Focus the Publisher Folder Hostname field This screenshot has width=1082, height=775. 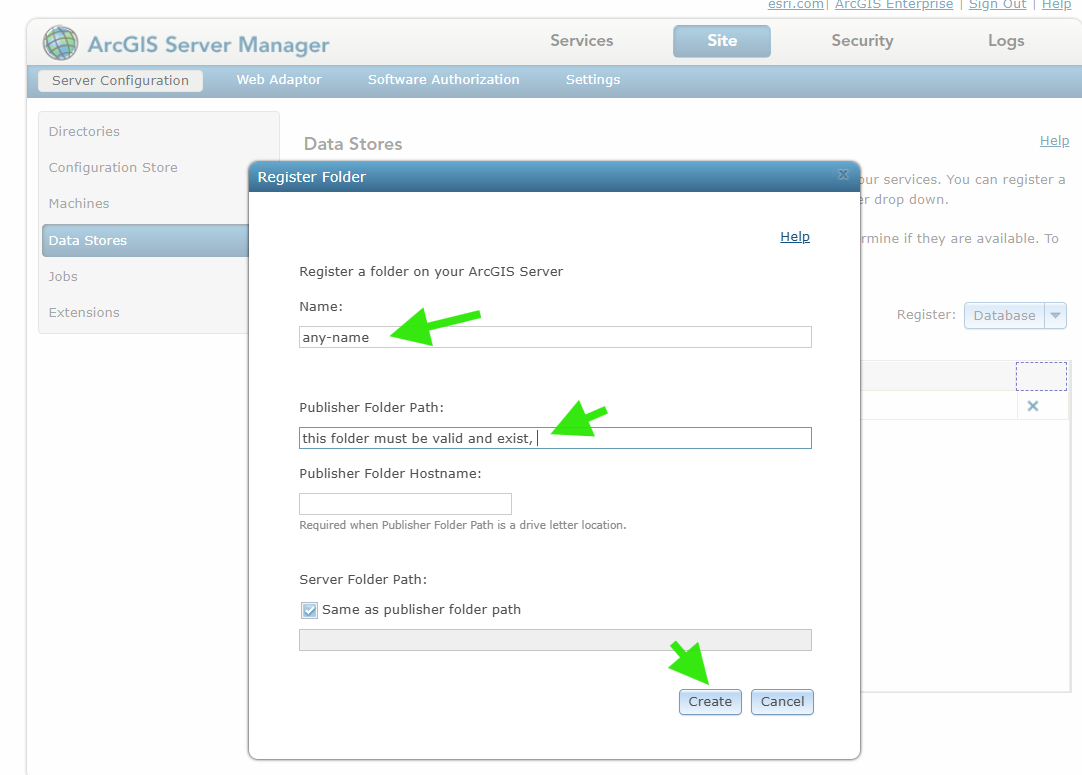[405, 504]
